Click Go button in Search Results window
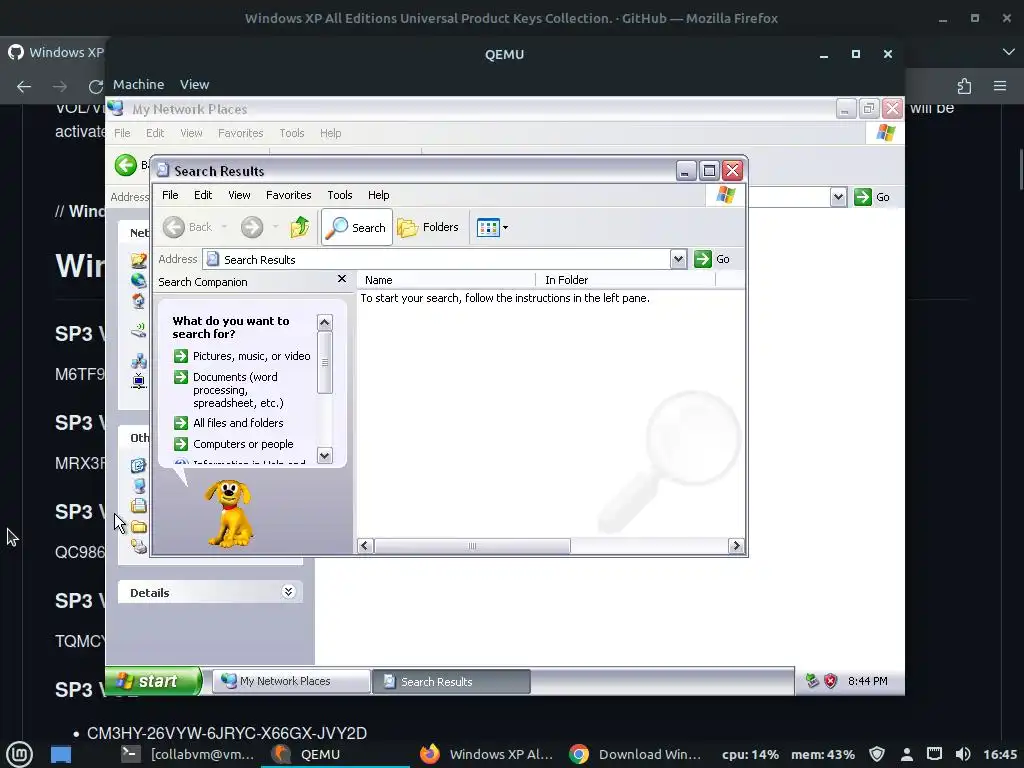Image resolution: width=1024 pixels, height=768 pixels. coord(712,259)
